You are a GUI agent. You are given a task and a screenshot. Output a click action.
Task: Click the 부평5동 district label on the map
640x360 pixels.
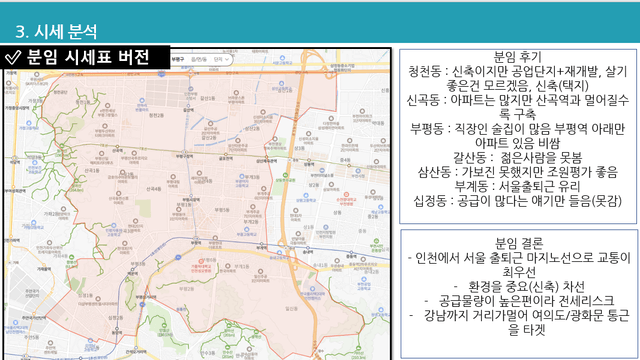click(222, 210)
